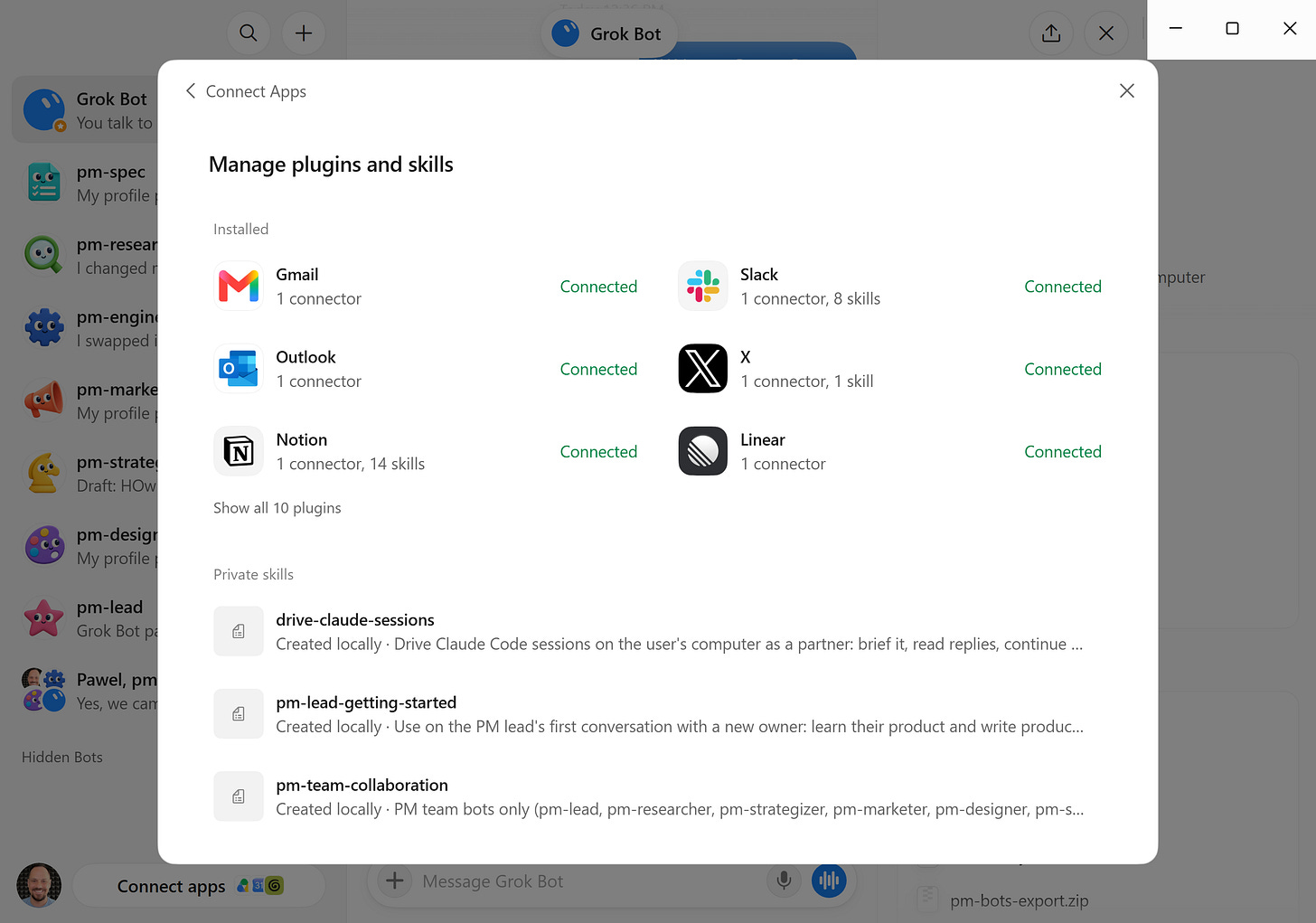Screen dimensions: 1316x923
Task: Click the Installed section label
Action: click(x=240, y=230)
